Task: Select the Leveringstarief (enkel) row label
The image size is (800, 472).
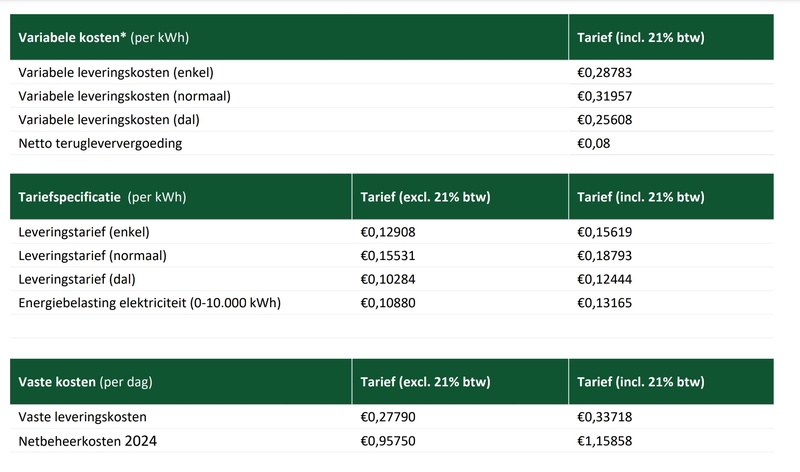Action: pyautogui.click(x=84, y=232)
